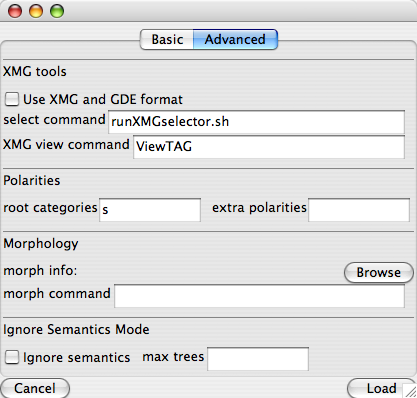Click the 'Ignore semantics' label text
This screenshot has height=398, width=417.
click(76, 358)
